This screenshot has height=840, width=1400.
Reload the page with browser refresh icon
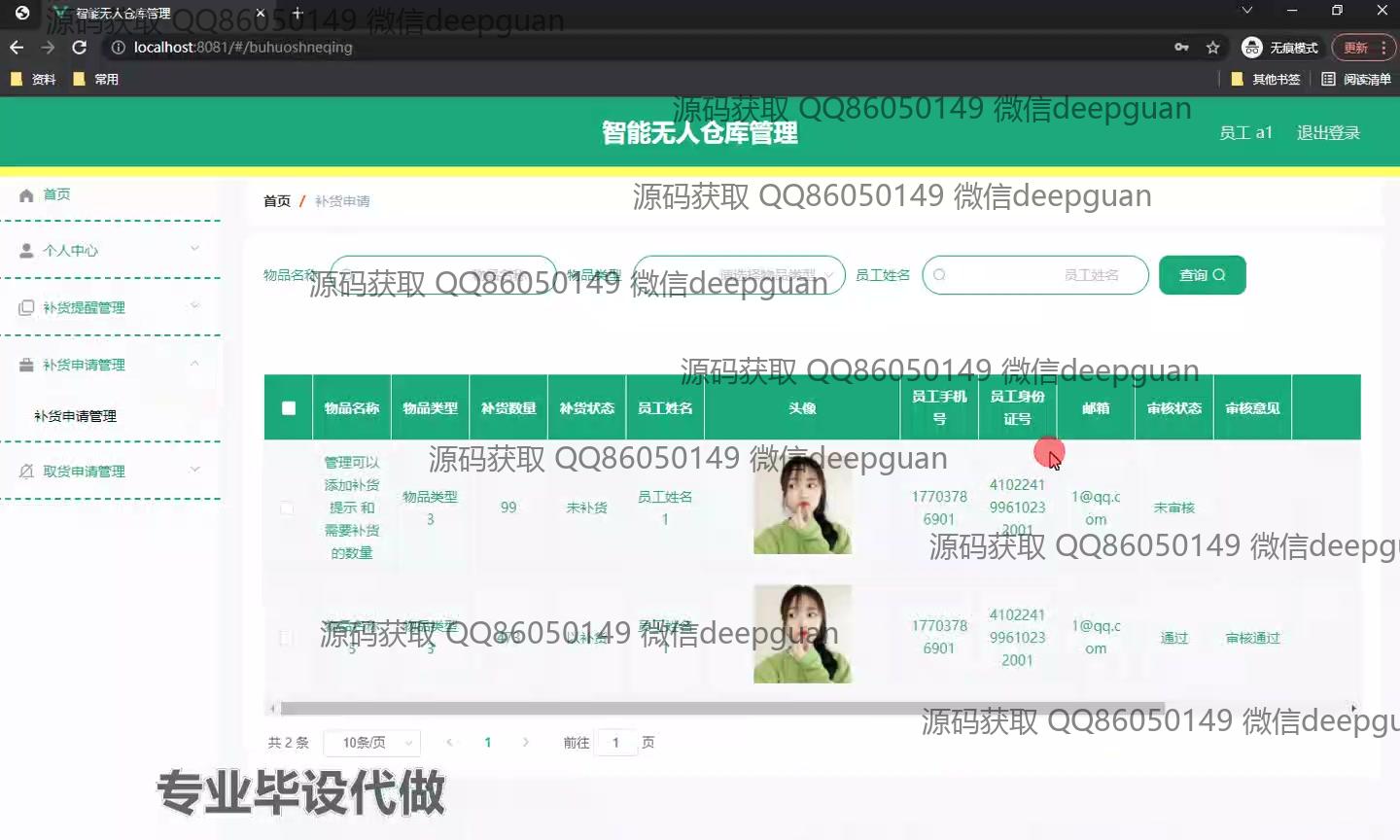point(80,48)
